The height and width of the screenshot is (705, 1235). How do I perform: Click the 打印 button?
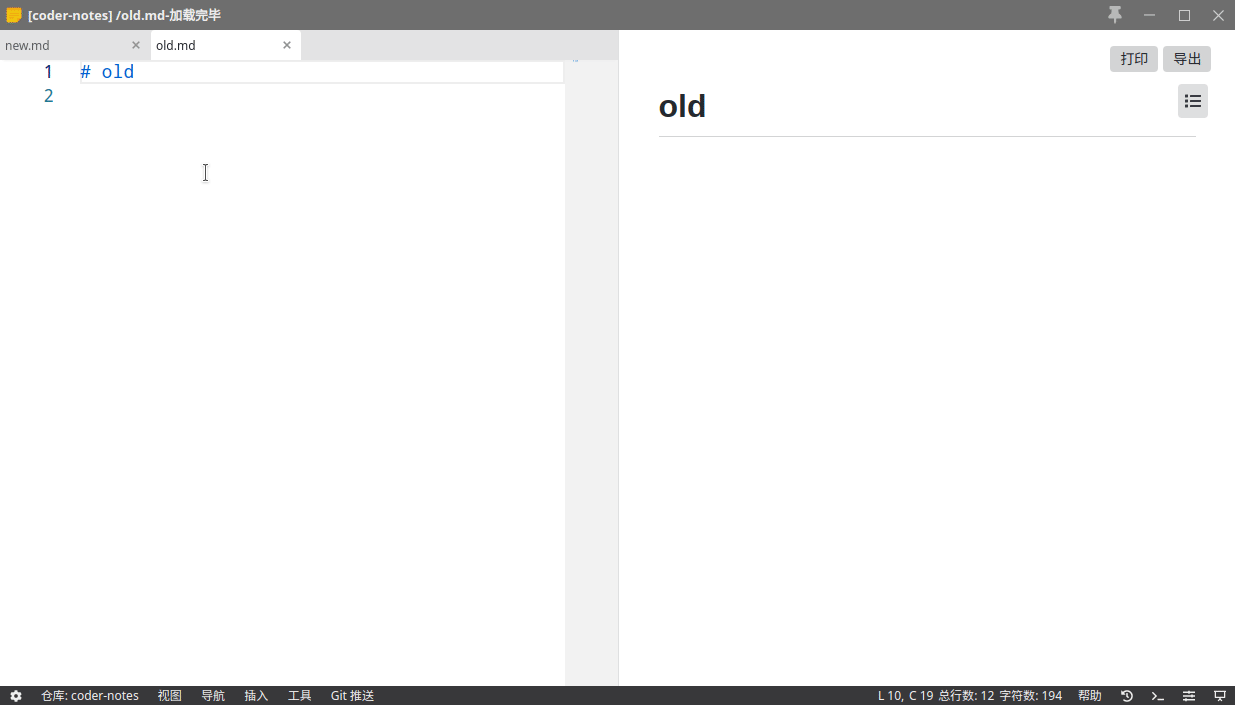[1134, 59]
